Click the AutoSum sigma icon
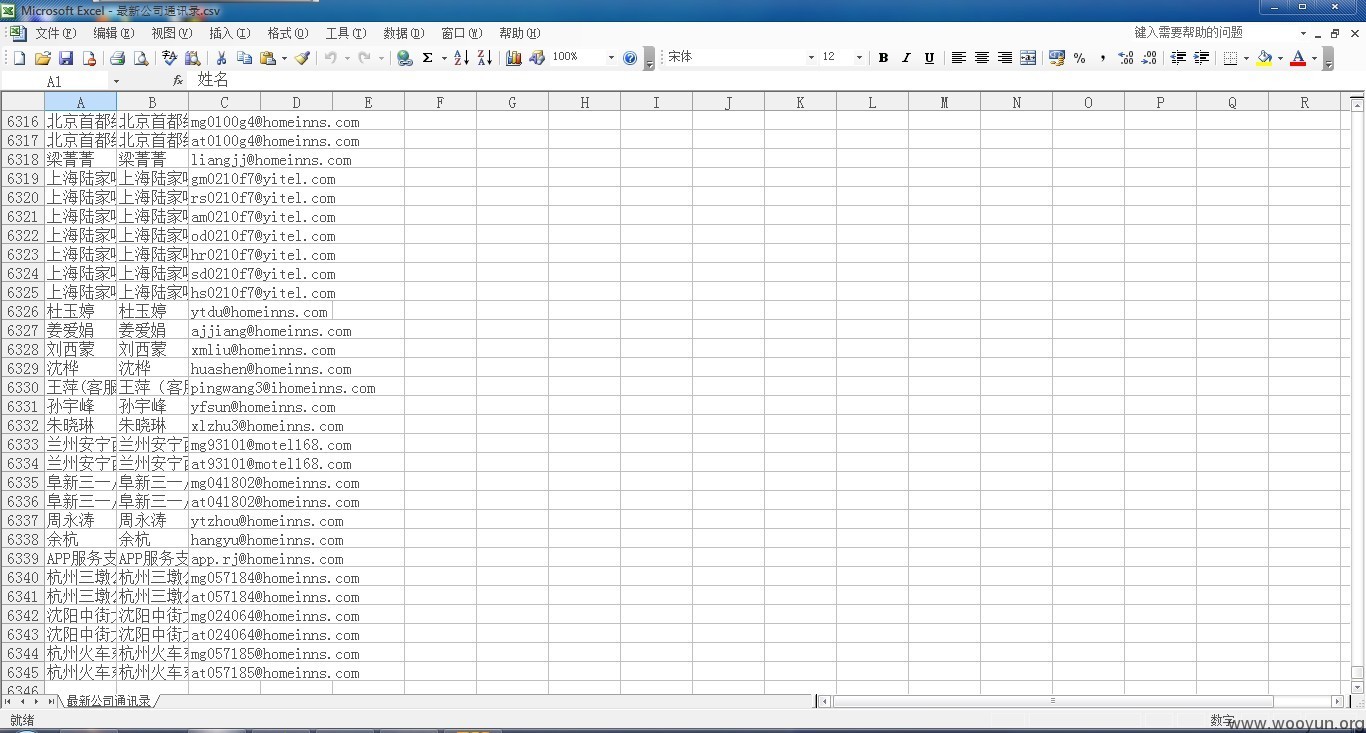This screenshot has height=733, width=1366. (428, 58)
